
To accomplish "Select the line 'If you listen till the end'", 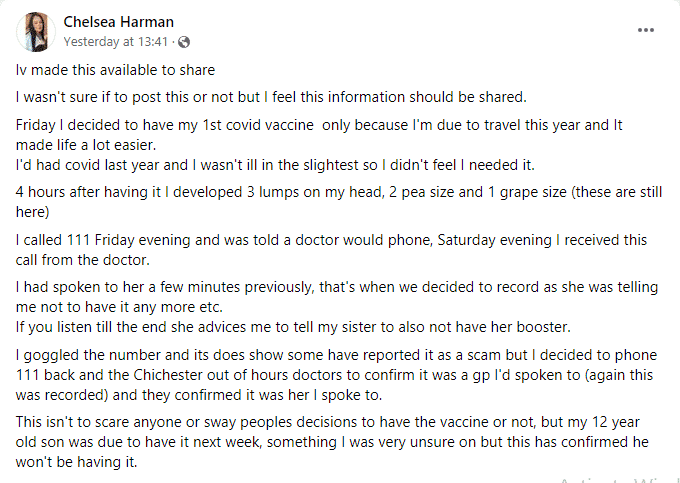I will (293, 326).
